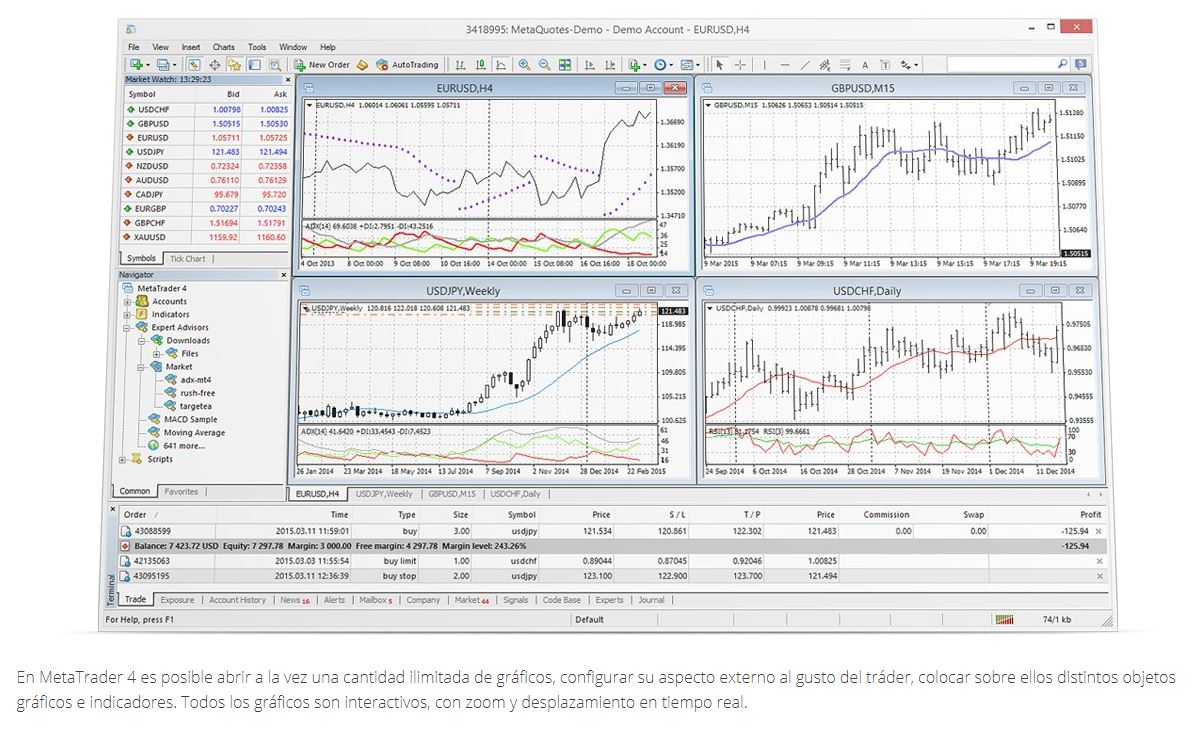Open the MetaEditor yellow book icon
Image resolution: width=1194 pixels, height=736 pixels.
tap(362, 65)
